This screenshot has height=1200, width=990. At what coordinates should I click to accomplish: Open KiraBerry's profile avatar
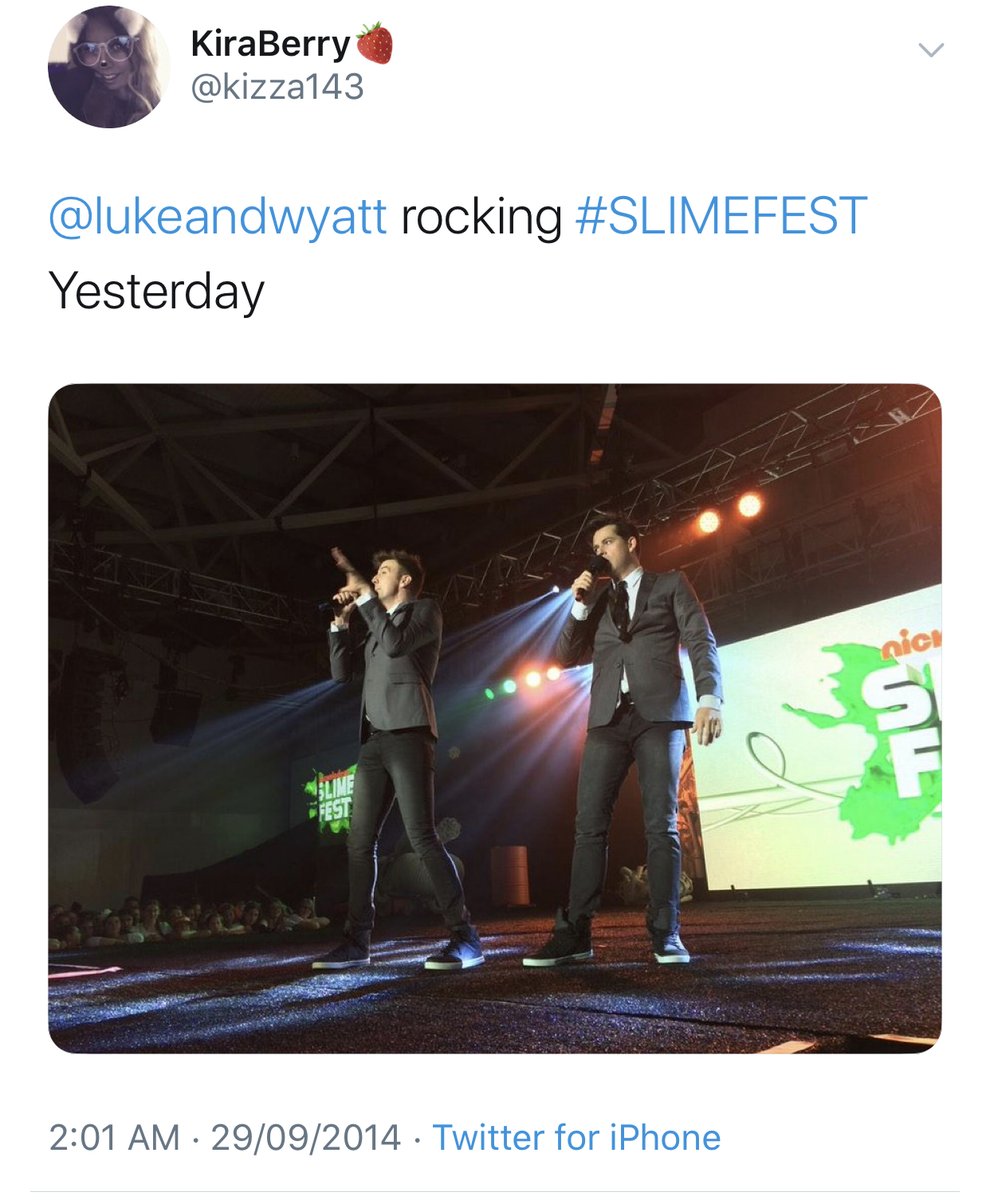[108, 67]
